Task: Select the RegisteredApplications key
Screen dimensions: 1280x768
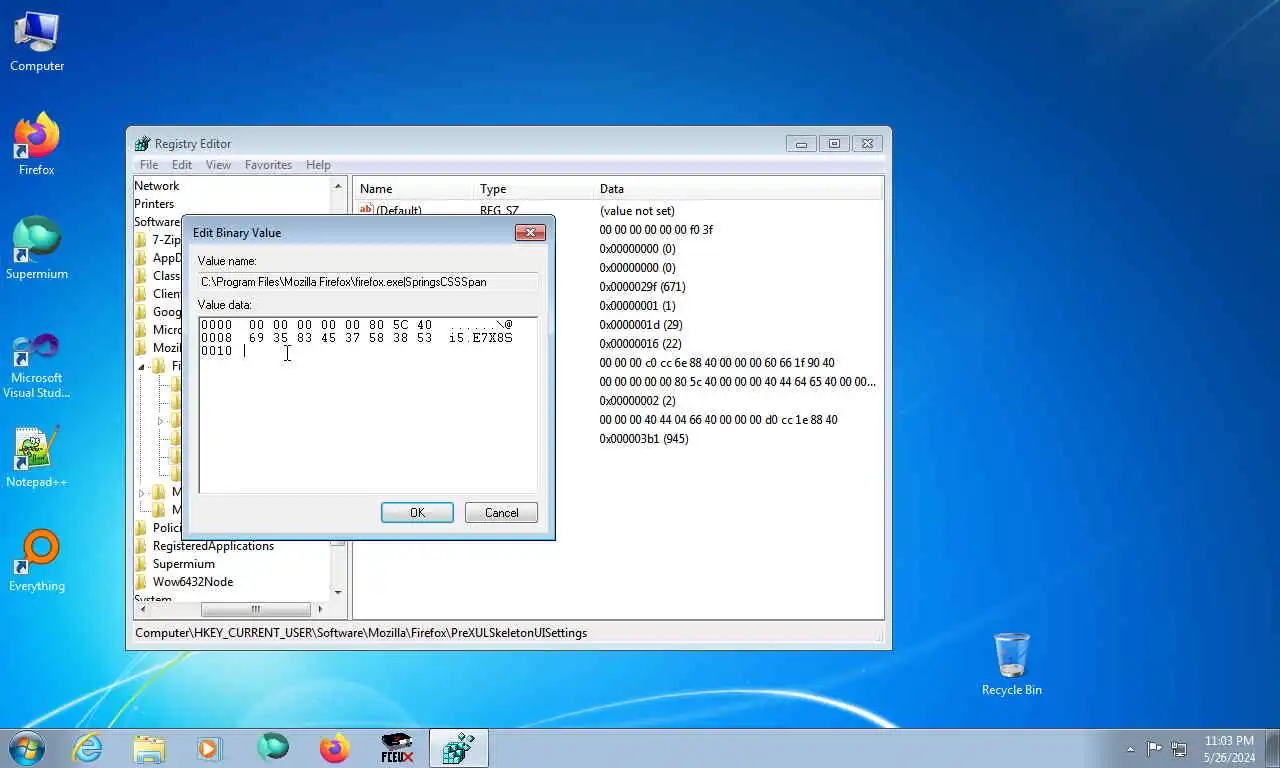Action: [x=213, y=546]
